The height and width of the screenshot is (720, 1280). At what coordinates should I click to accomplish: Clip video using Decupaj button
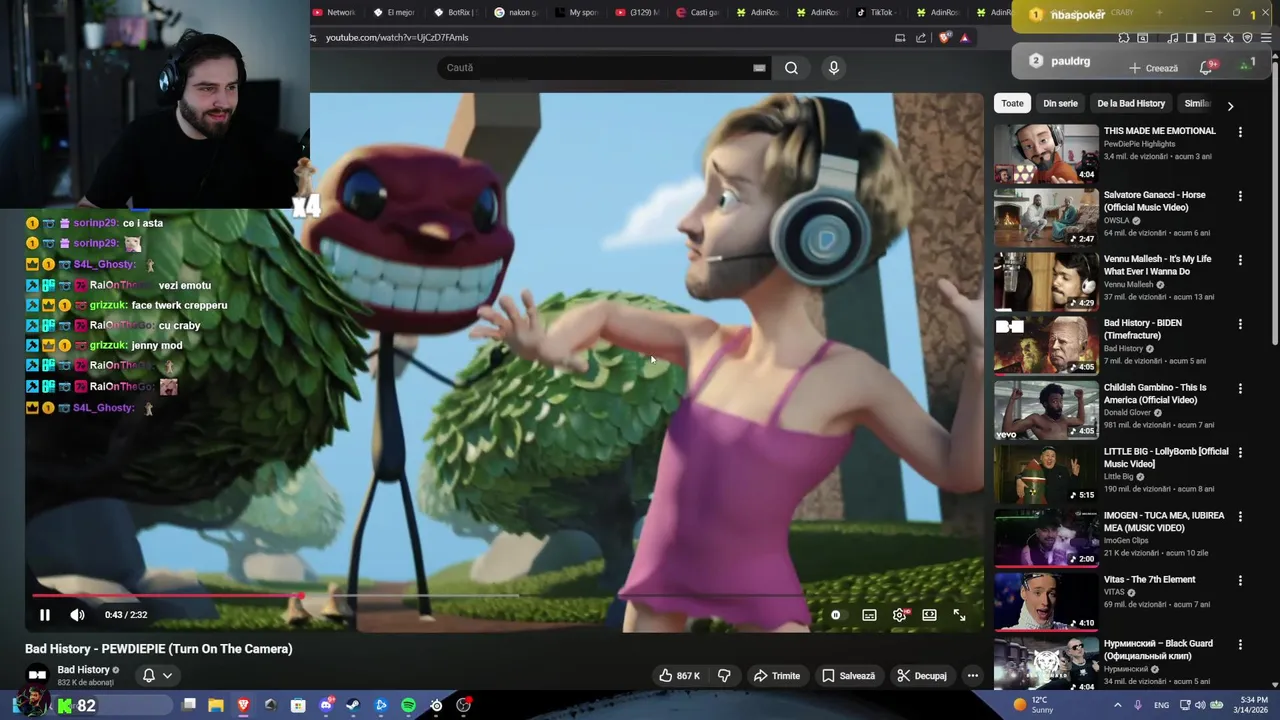pos(921,676)
